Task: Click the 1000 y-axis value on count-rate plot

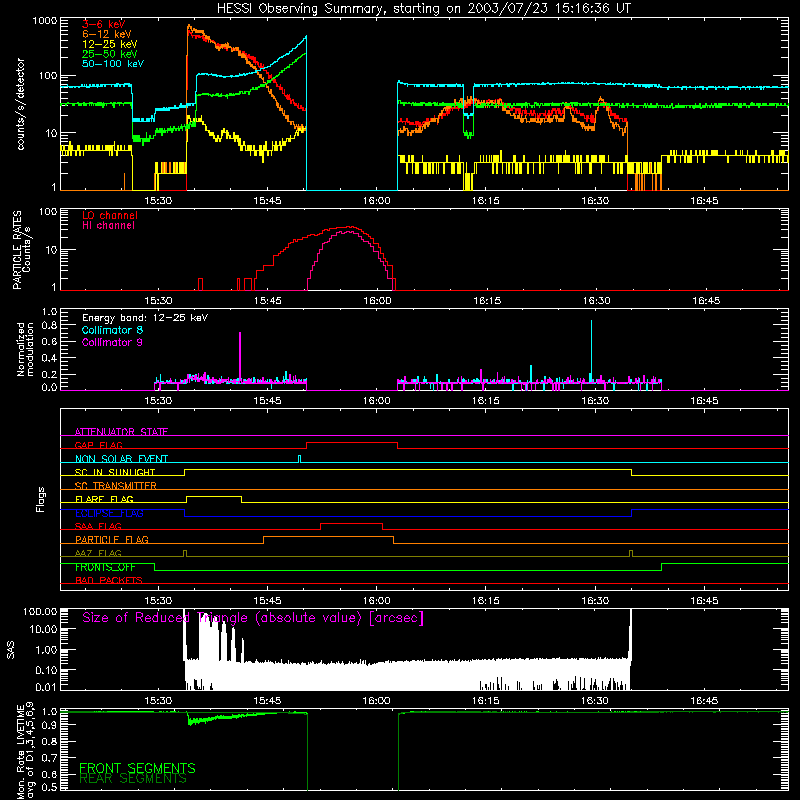Action: tap(44, 21)
